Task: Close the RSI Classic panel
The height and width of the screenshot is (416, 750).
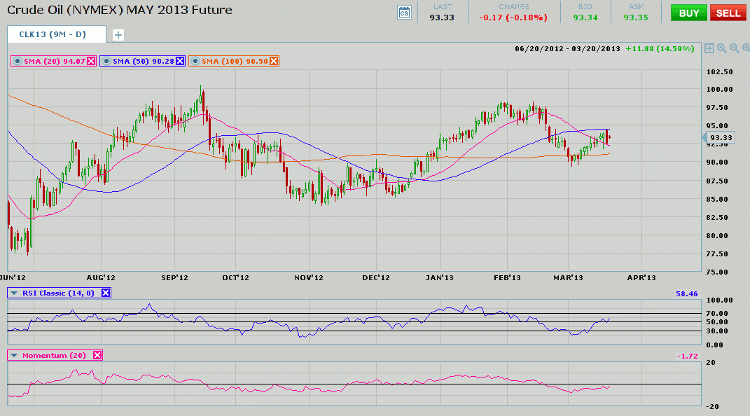Action: (x=106, y=292)
